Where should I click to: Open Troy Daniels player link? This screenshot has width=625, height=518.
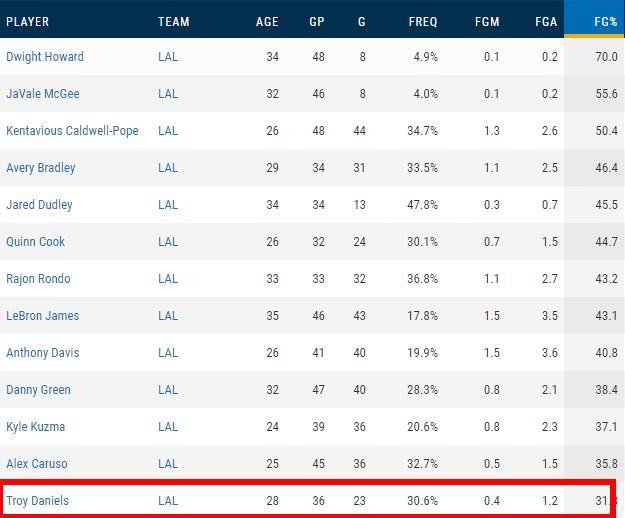pos(37,500)
